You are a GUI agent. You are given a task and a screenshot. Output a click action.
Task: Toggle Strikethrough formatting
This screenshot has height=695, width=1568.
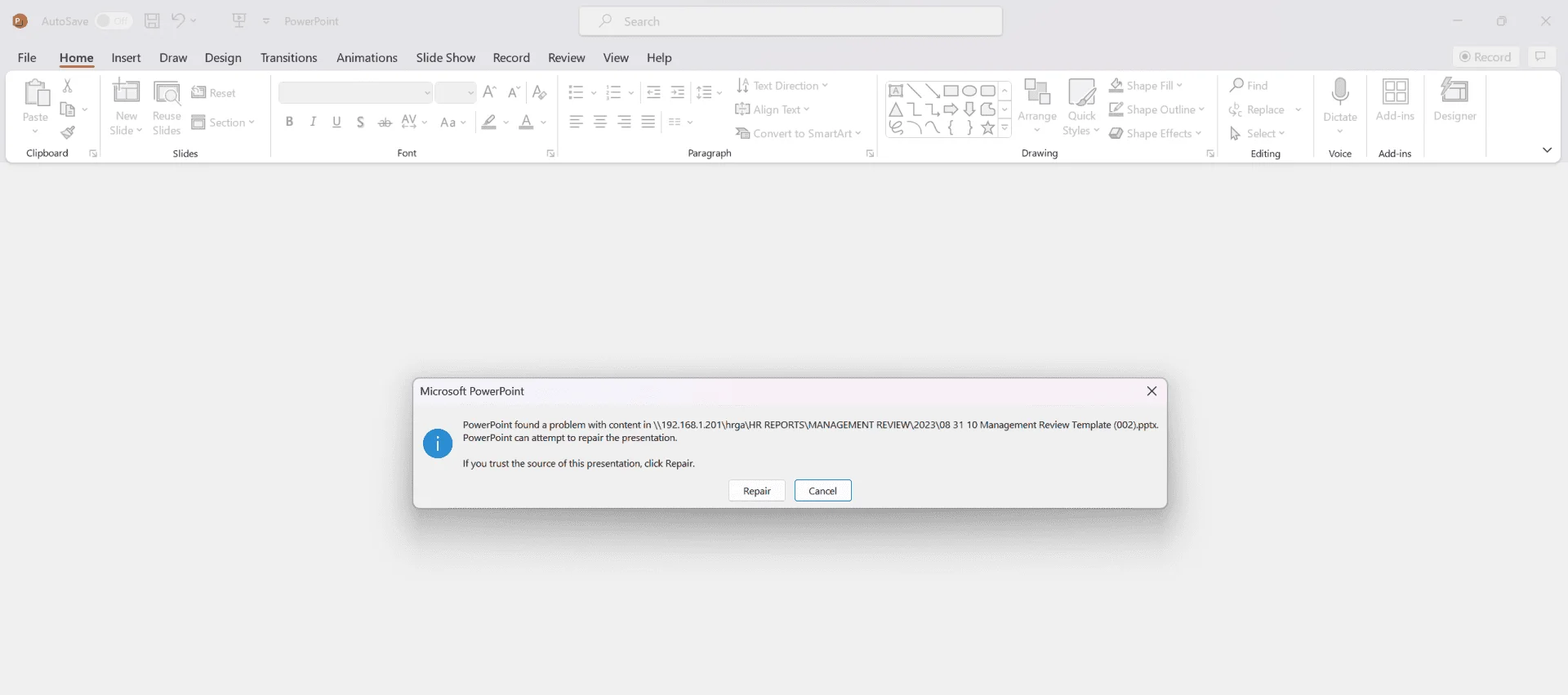[x=385, y=123]
